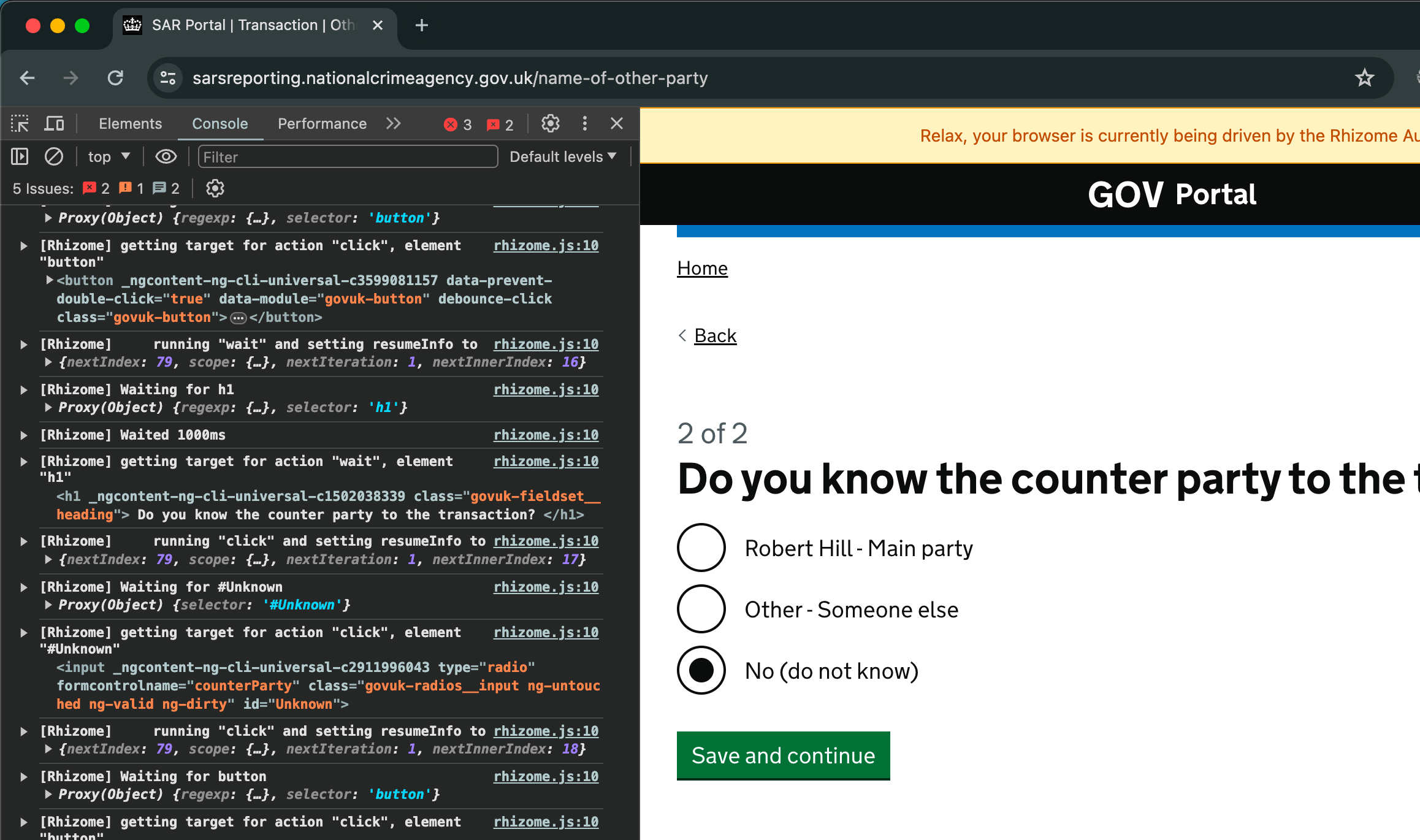
Task: Click the create live expression eye icon
Action: [x=166, y=157]
